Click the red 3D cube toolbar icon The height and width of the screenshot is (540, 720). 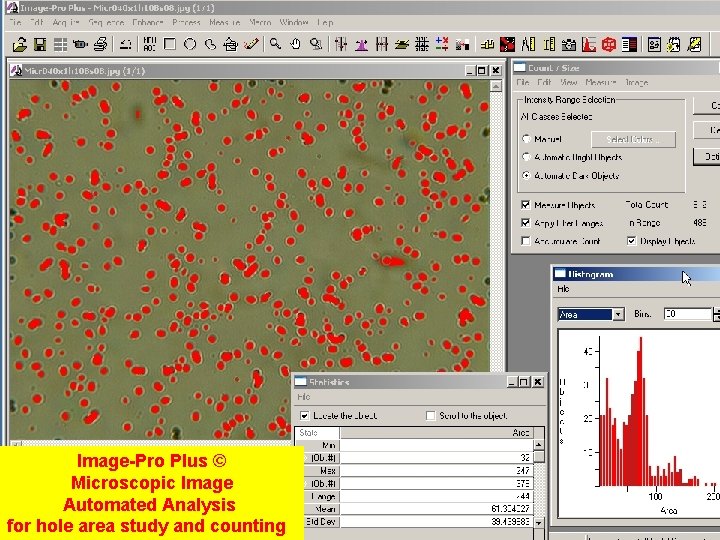(607, 44)
